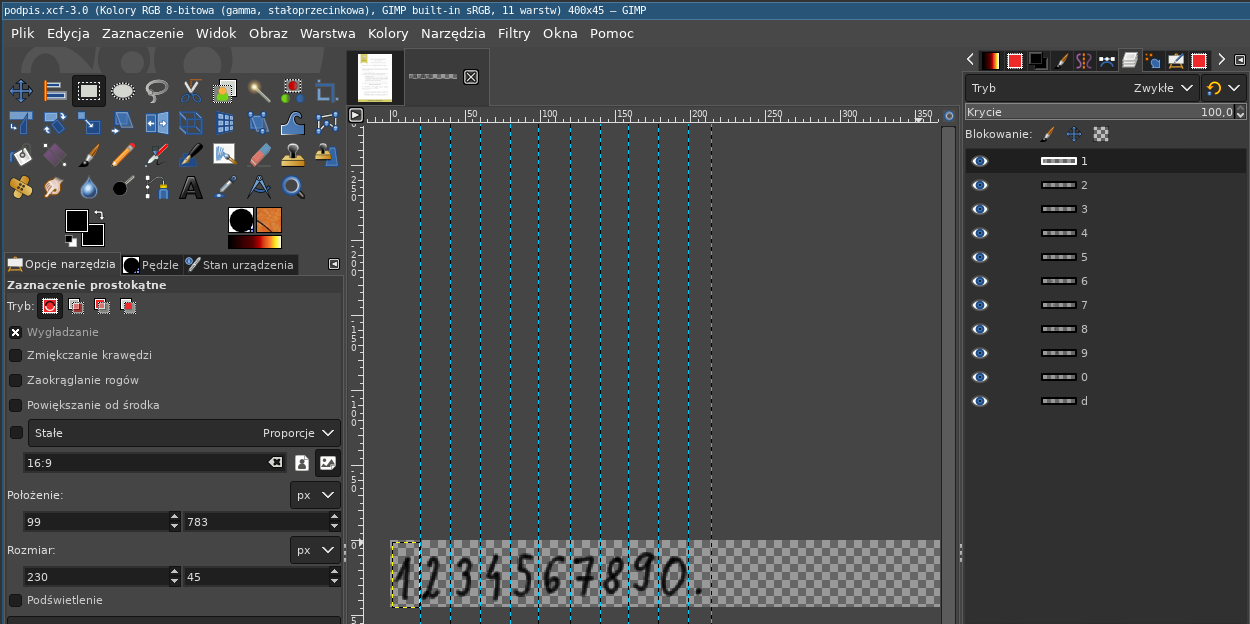Screen dimensions: 1250x624
Task: Pick the Scissors Select tool
Action: [191, 92]
